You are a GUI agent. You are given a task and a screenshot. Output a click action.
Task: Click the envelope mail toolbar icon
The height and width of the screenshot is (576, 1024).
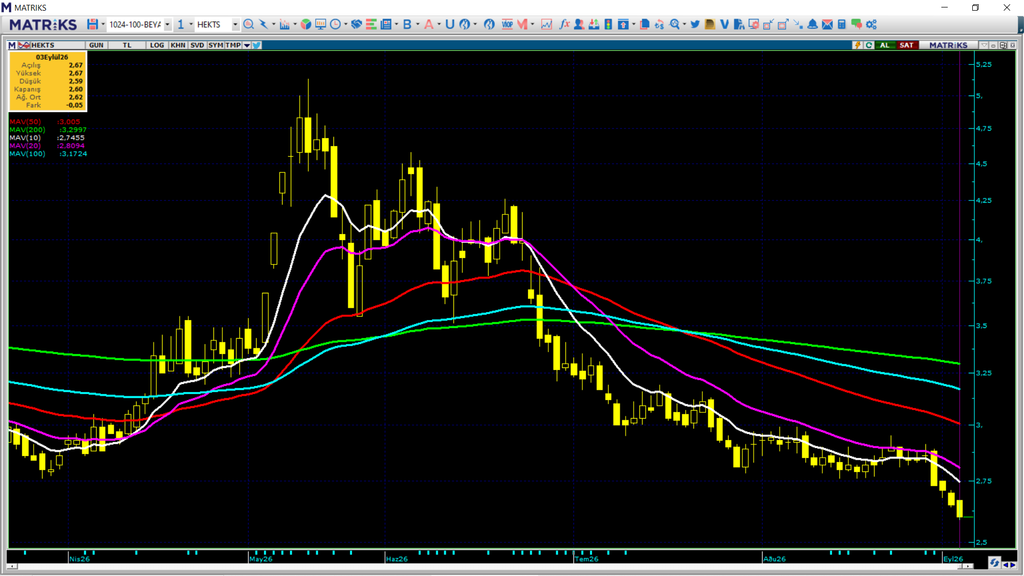pyautogui.click(x=827, y=24)
